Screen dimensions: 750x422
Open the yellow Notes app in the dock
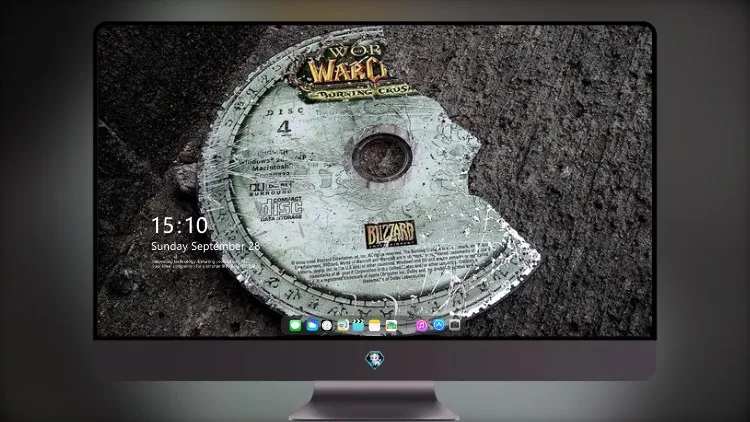click(x=375, y=325)
